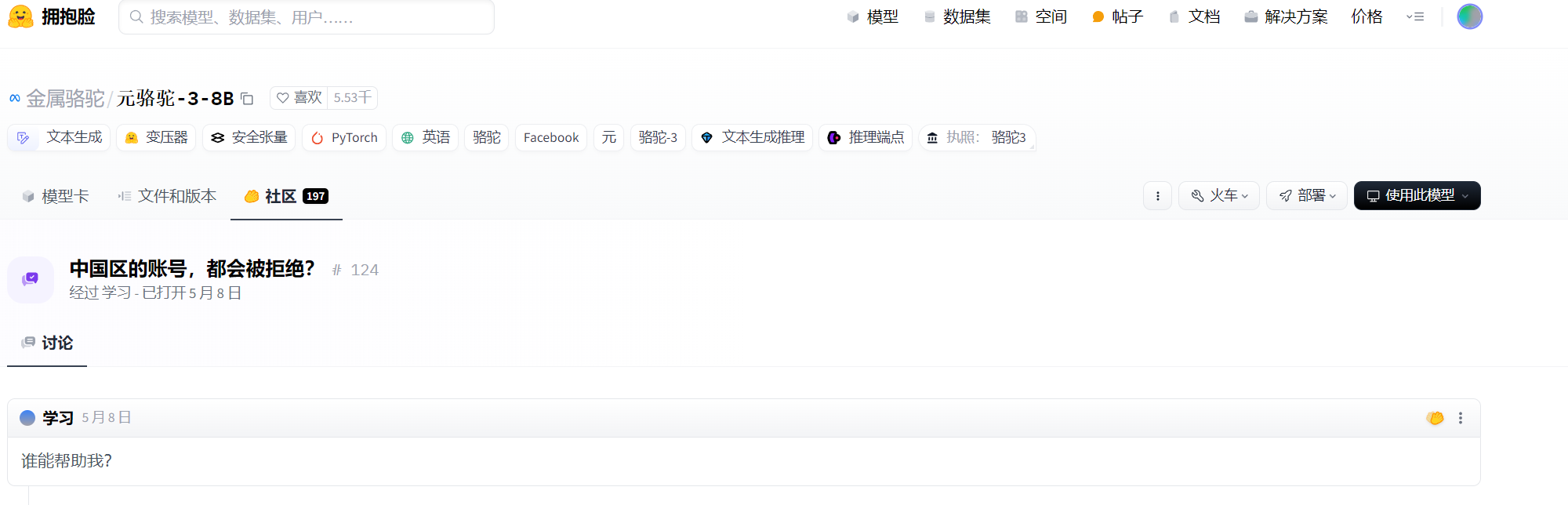Image resolution: width=1568 pixels, height=505 pixels.
Task: Select the 讨论 sub-tab
Action: point(47,343)
